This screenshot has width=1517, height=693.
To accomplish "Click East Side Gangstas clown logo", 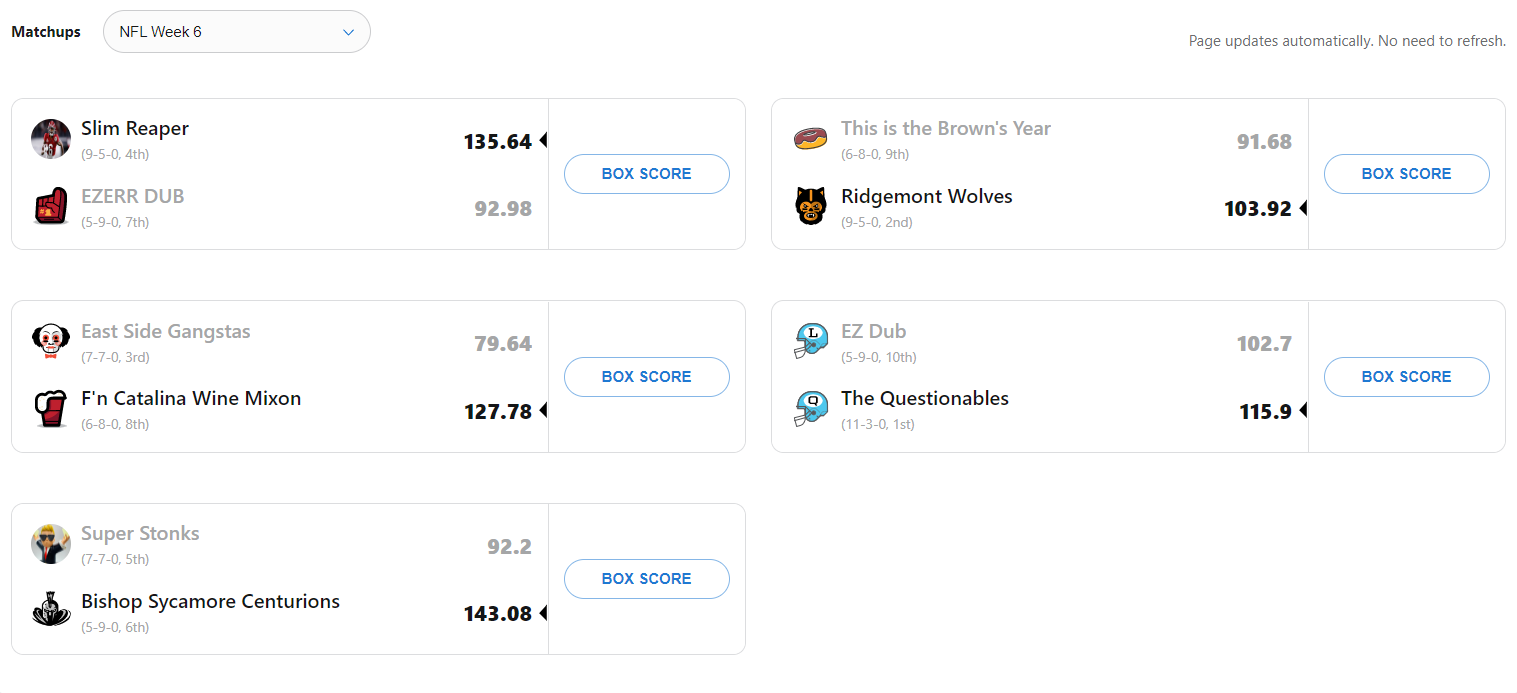I will [50, 342].
